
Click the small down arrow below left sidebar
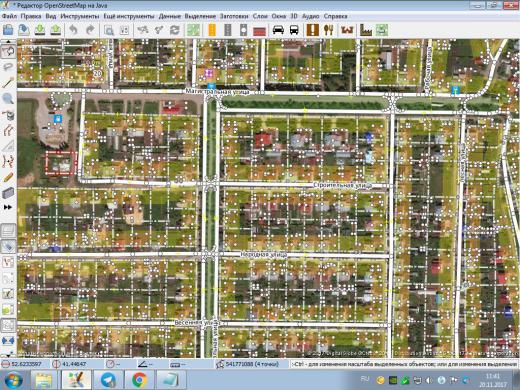pyautogui.click(x=8, y=353)
